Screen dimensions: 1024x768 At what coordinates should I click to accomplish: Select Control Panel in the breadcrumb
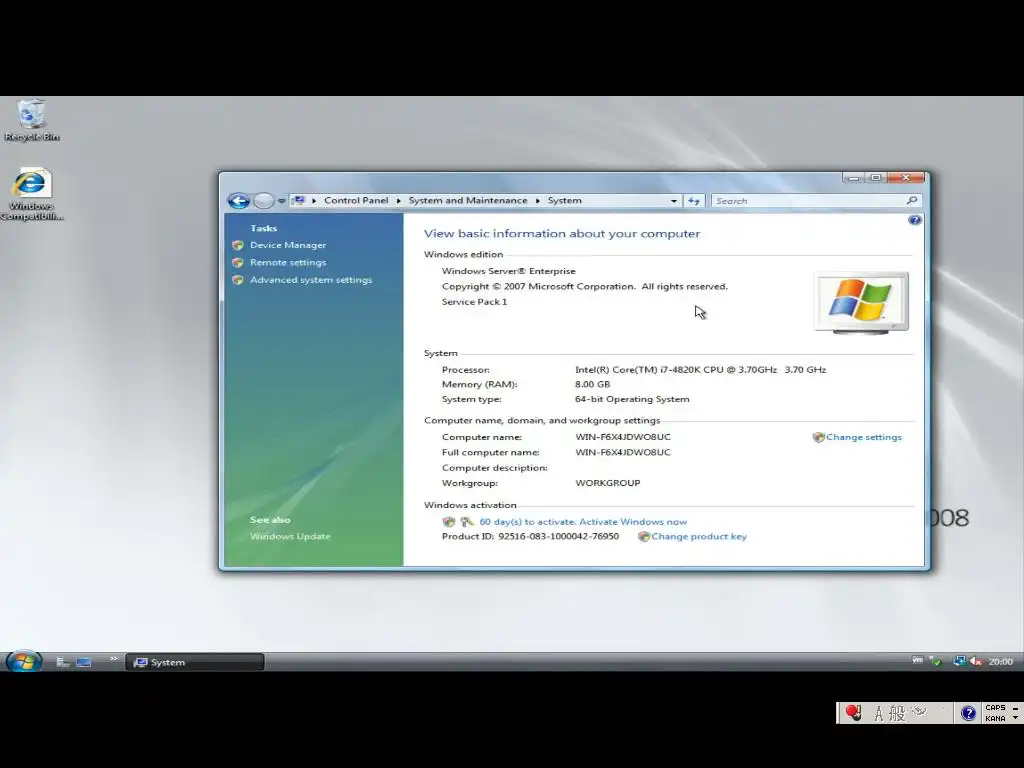tap(356, 200)
